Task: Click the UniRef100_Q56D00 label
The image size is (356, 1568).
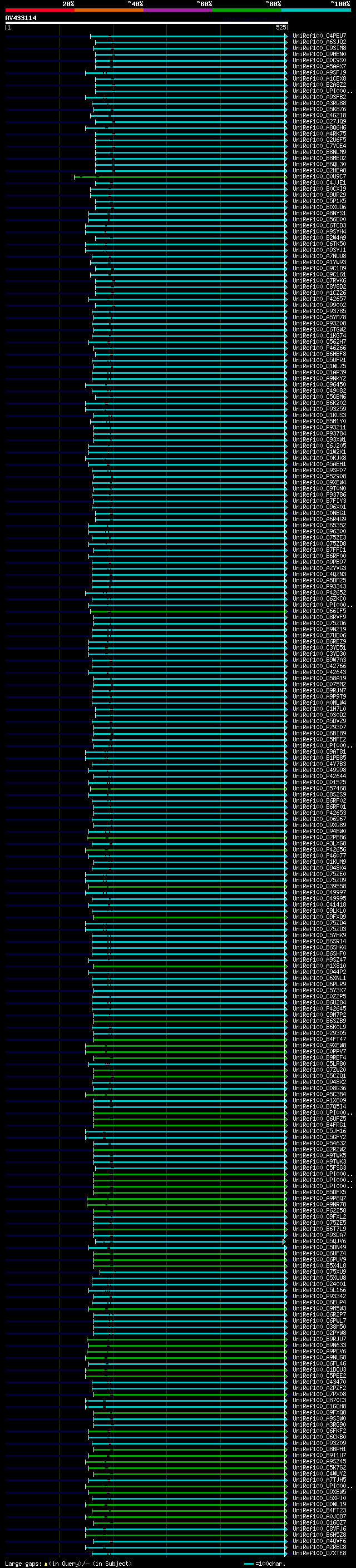Action: (x=319, y=220)
